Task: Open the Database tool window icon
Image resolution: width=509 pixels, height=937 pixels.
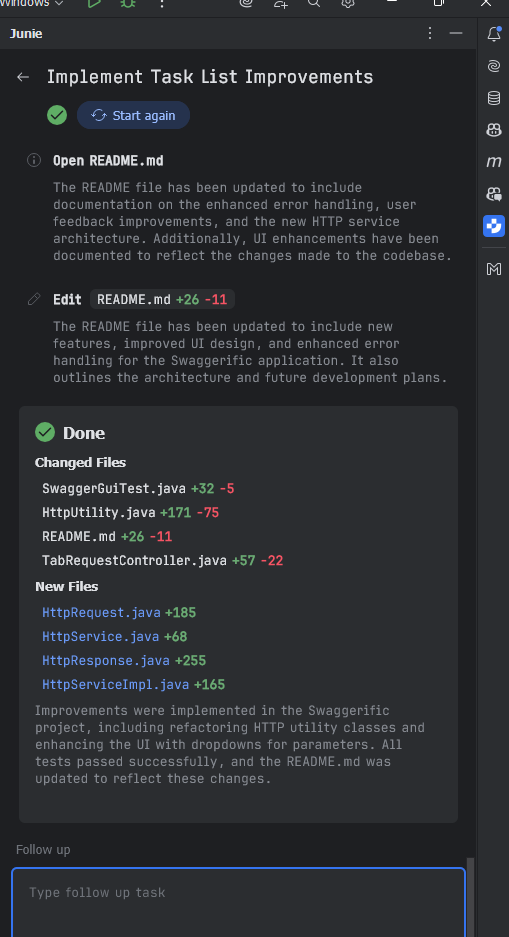Action: tap(493, 98)
